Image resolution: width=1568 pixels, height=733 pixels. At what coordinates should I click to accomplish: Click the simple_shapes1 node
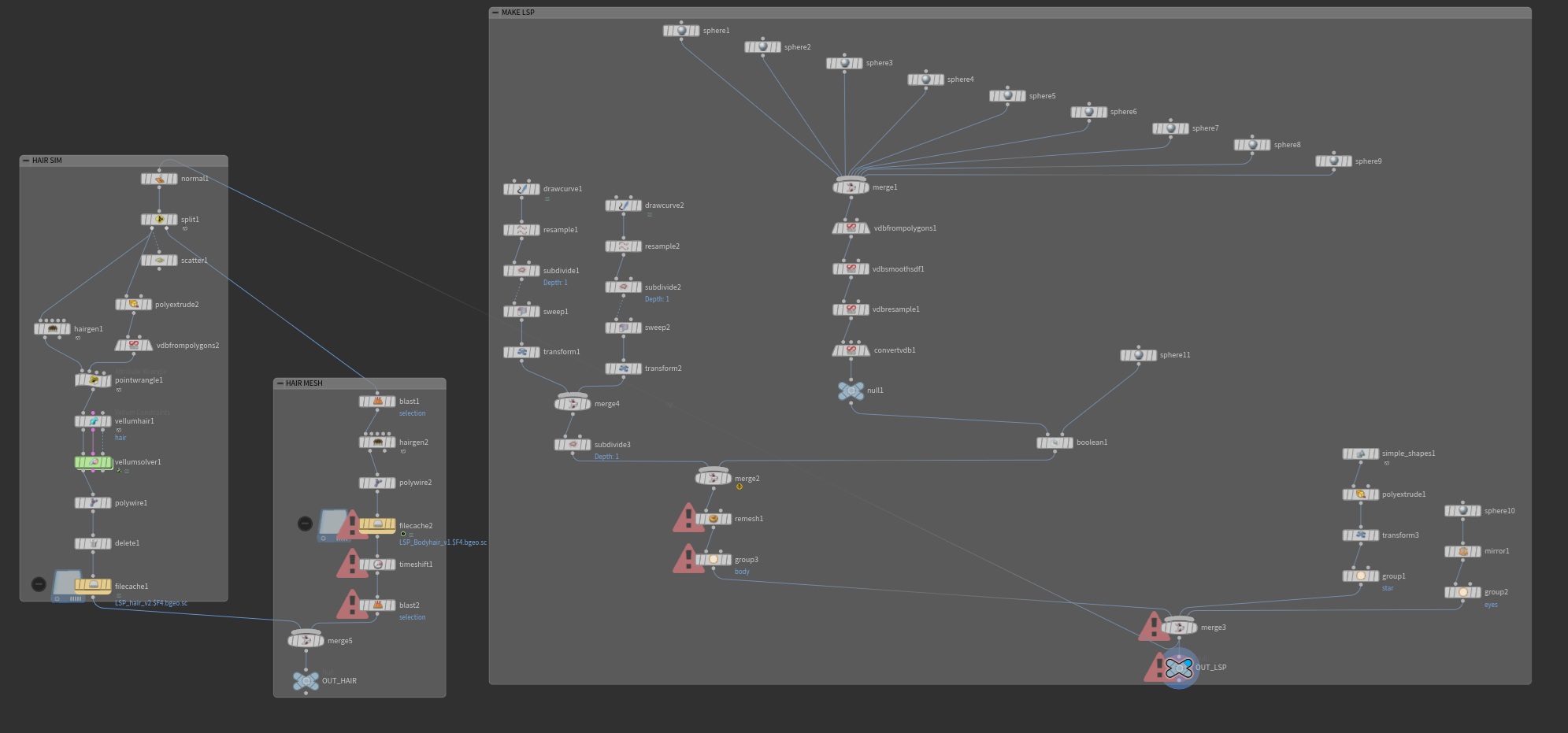1360,453
